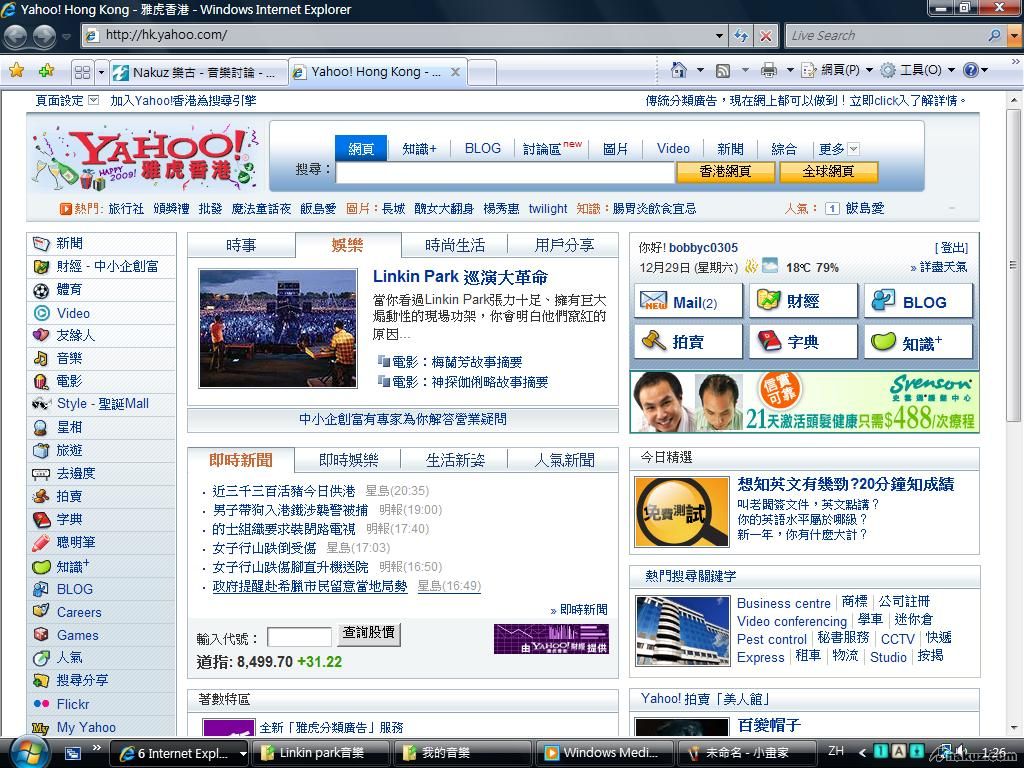This screenshot has height=768, width=1024.
Task: Click 查詢股價 stock quote button
Action: coord(369,633)
